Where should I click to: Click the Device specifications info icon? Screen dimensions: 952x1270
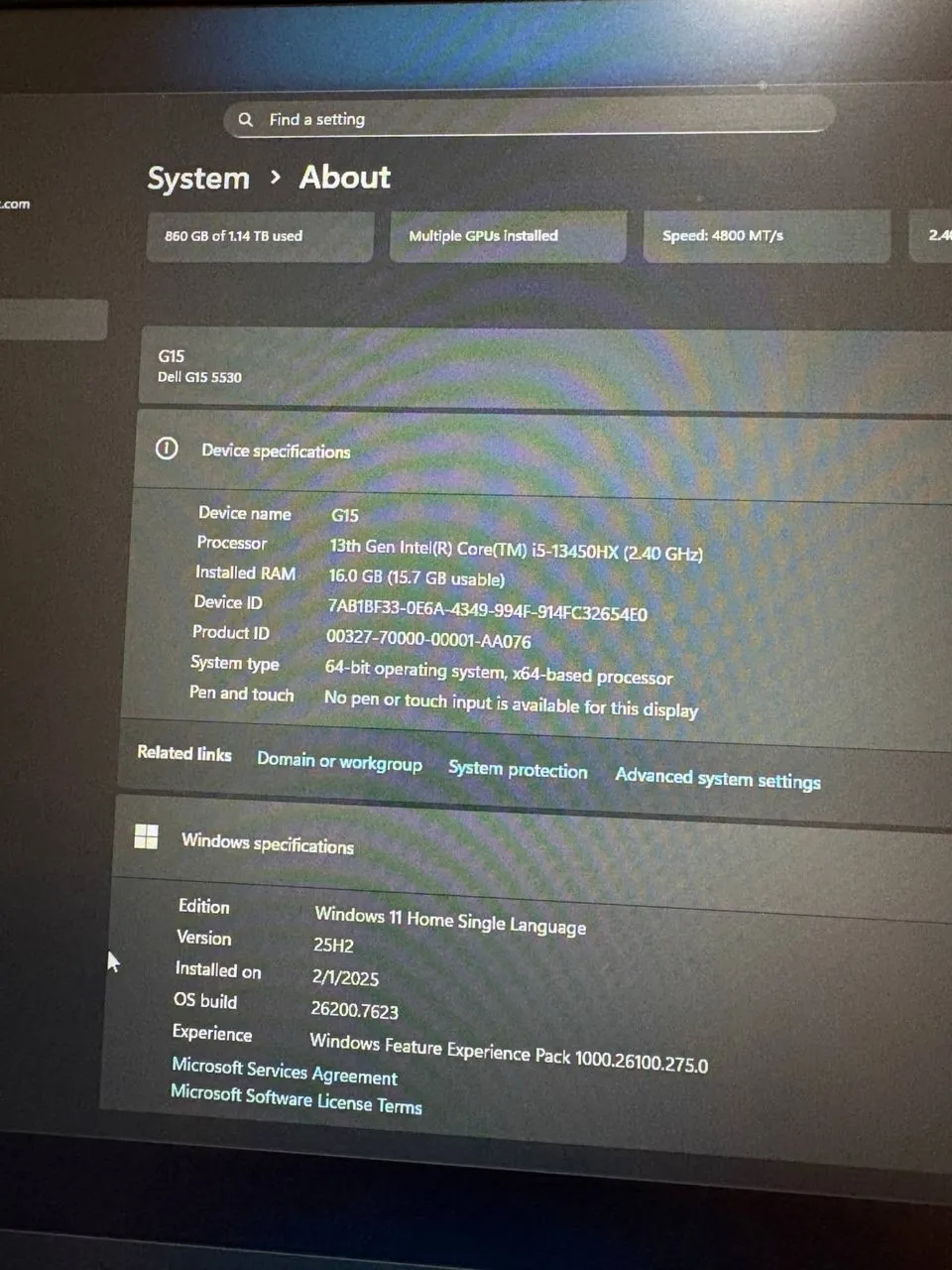click(x=167, y=448)
